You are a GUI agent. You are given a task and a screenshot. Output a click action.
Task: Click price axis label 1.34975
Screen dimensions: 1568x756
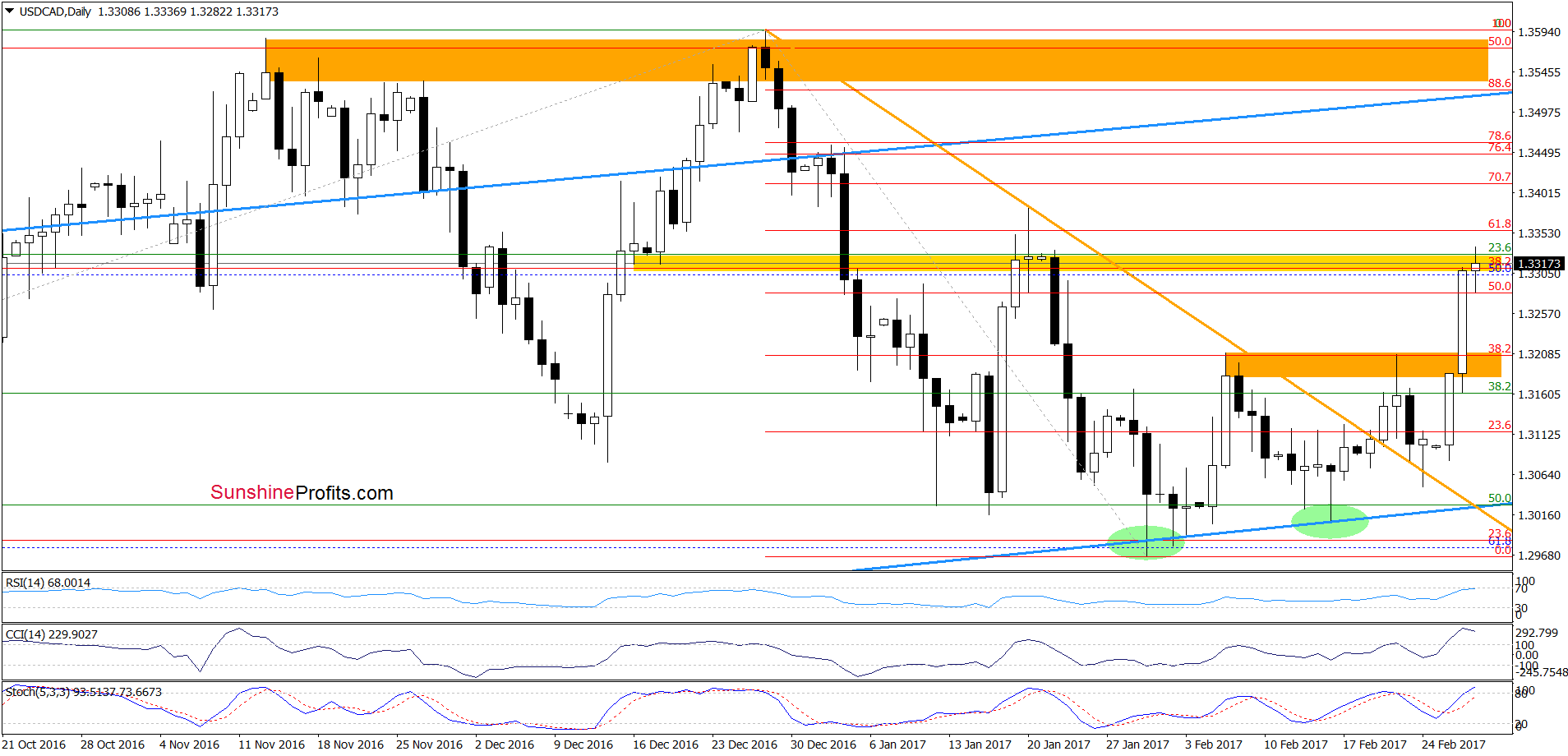tap(1538, 113)
